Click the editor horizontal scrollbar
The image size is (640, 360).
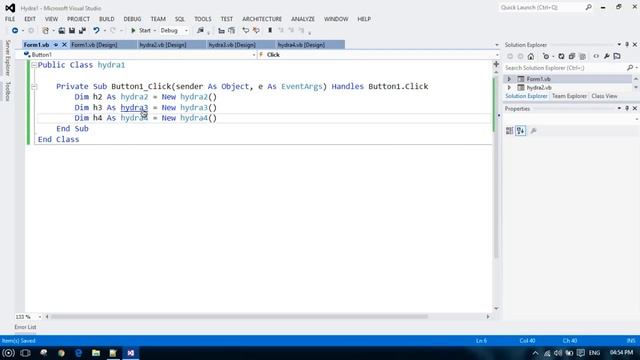click(239, 317)
